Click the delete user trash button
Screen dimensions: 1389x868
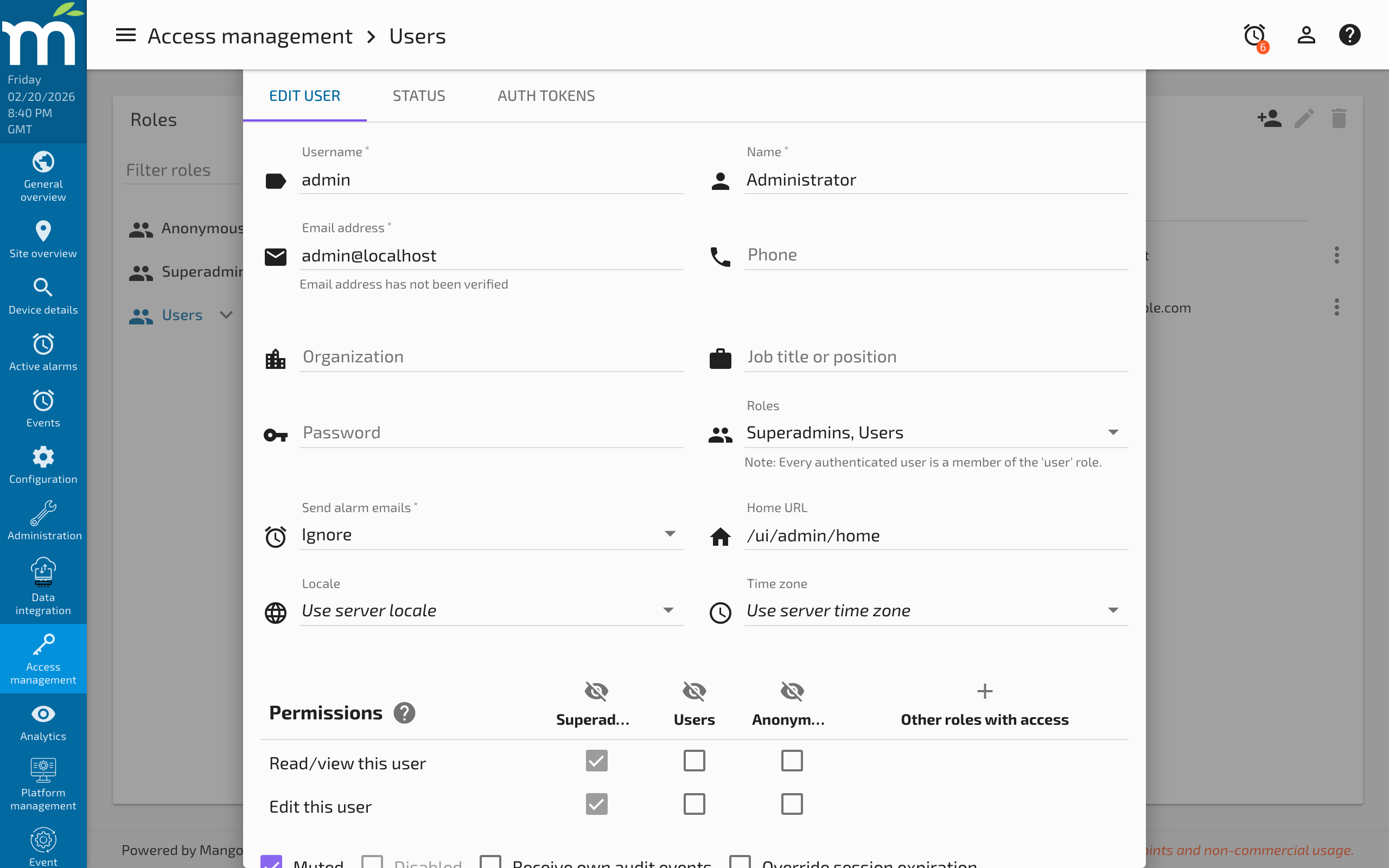tap(1338, 118)
